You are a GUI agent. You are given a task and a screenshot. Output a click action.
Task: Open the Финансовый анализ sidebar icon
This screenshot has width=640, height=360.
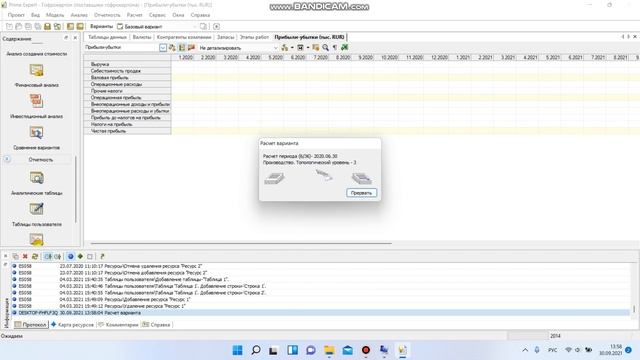pos(36,70)
